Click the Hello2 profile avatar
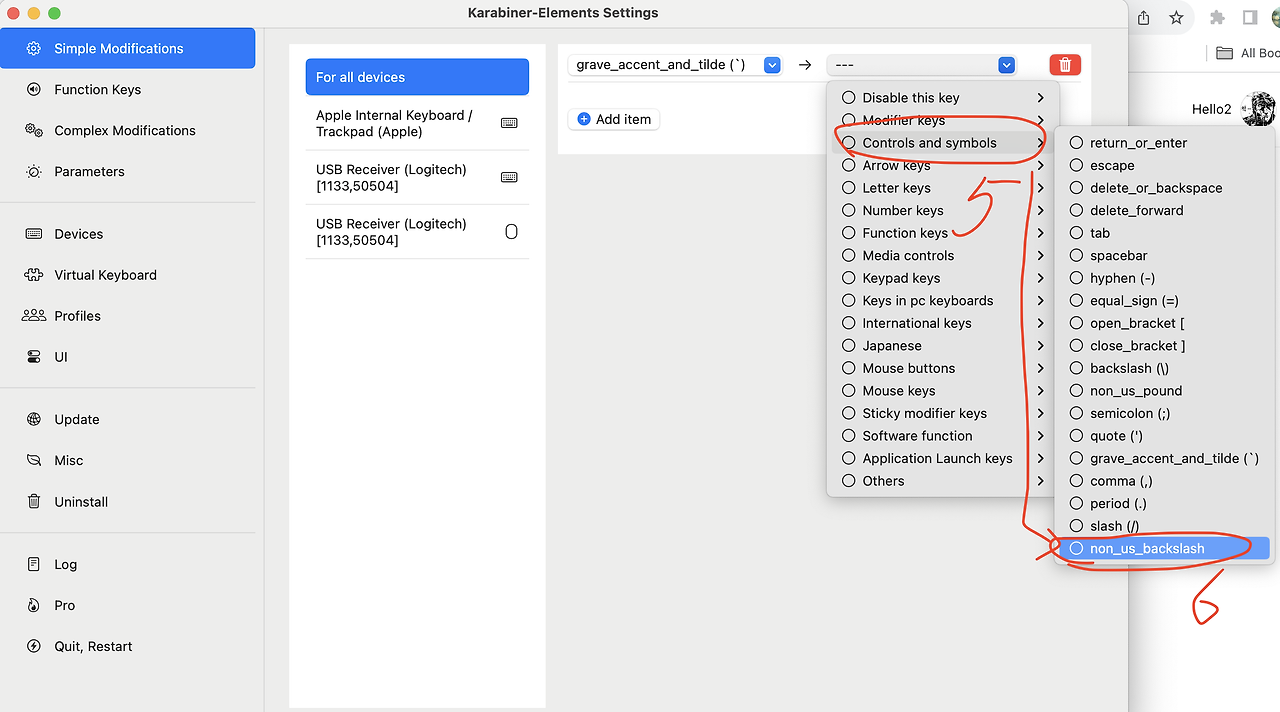This screenshot has width=1280, height=712. pos(1259,109)
